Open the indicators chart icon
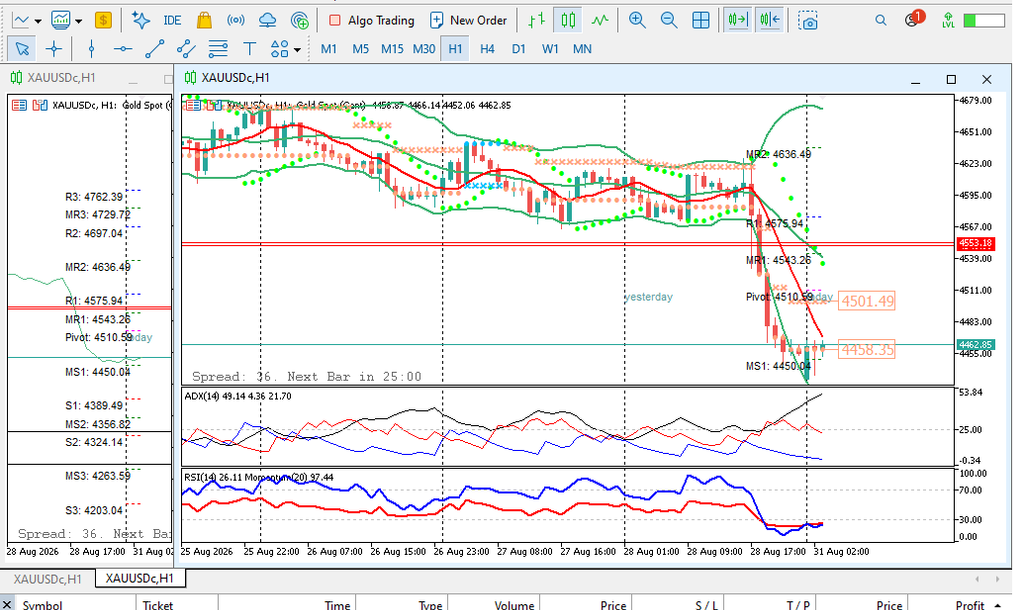 pyautogui.click(x=61, y=20)
